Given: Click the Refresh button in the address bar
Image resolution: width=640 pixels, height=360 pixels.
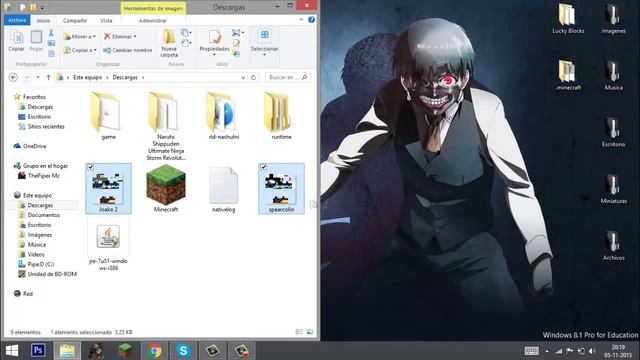Looking at the screenshot, I should click(253, 77).
